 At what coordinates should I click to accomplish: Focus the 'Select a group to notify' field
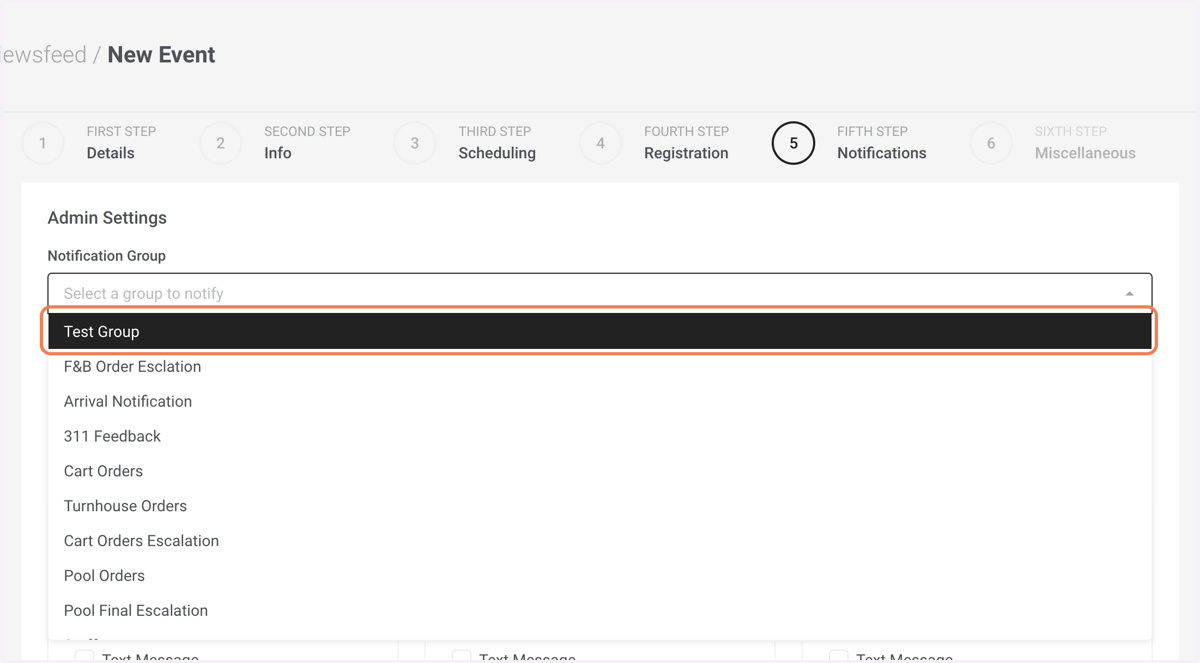point(600,293)
